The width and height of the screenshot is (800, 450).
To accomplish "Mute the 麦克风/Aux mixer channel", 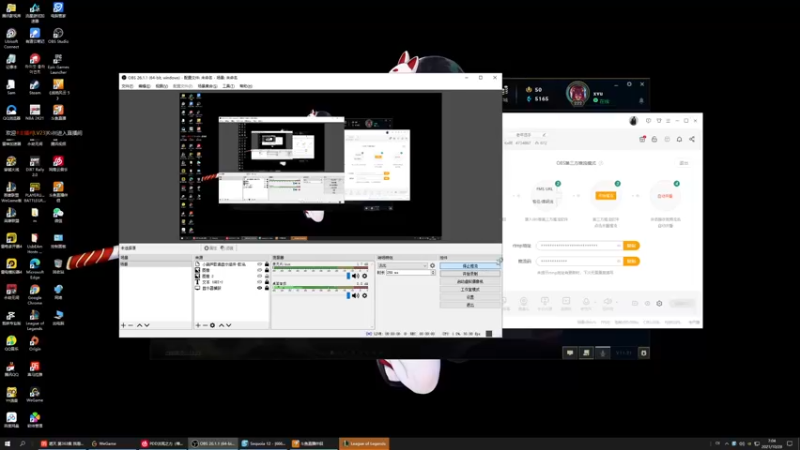I will (356, 276).
